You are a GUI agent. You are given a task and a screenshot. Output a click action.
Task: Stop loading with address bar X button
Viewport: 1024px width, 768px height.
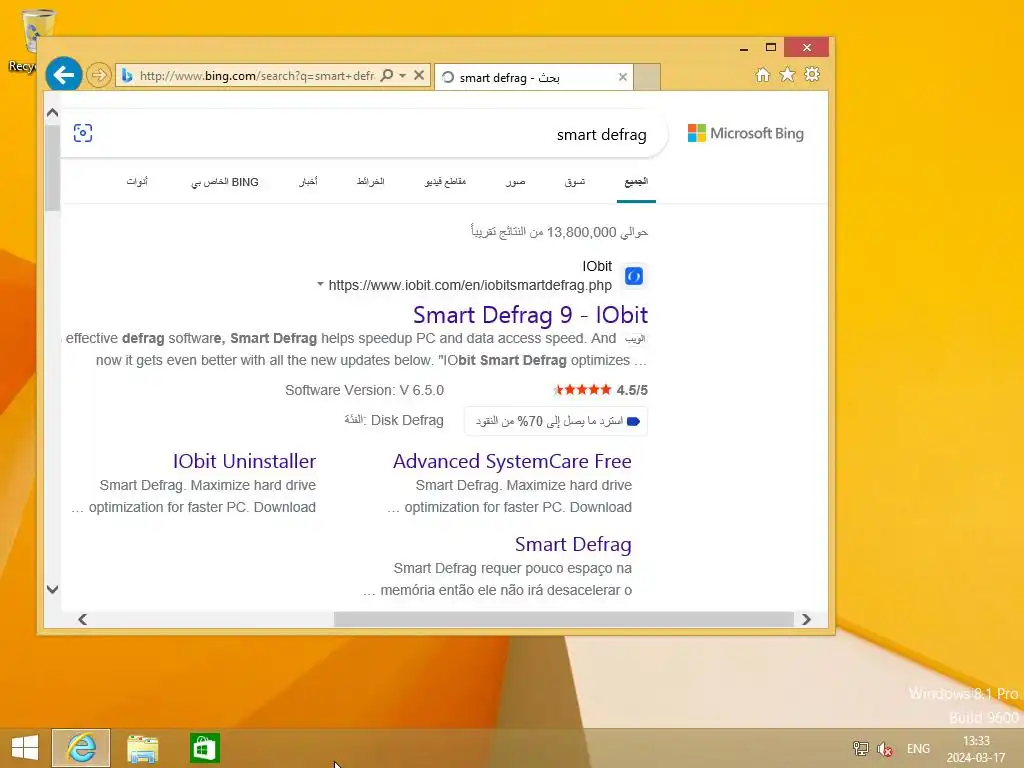(419, 75)
